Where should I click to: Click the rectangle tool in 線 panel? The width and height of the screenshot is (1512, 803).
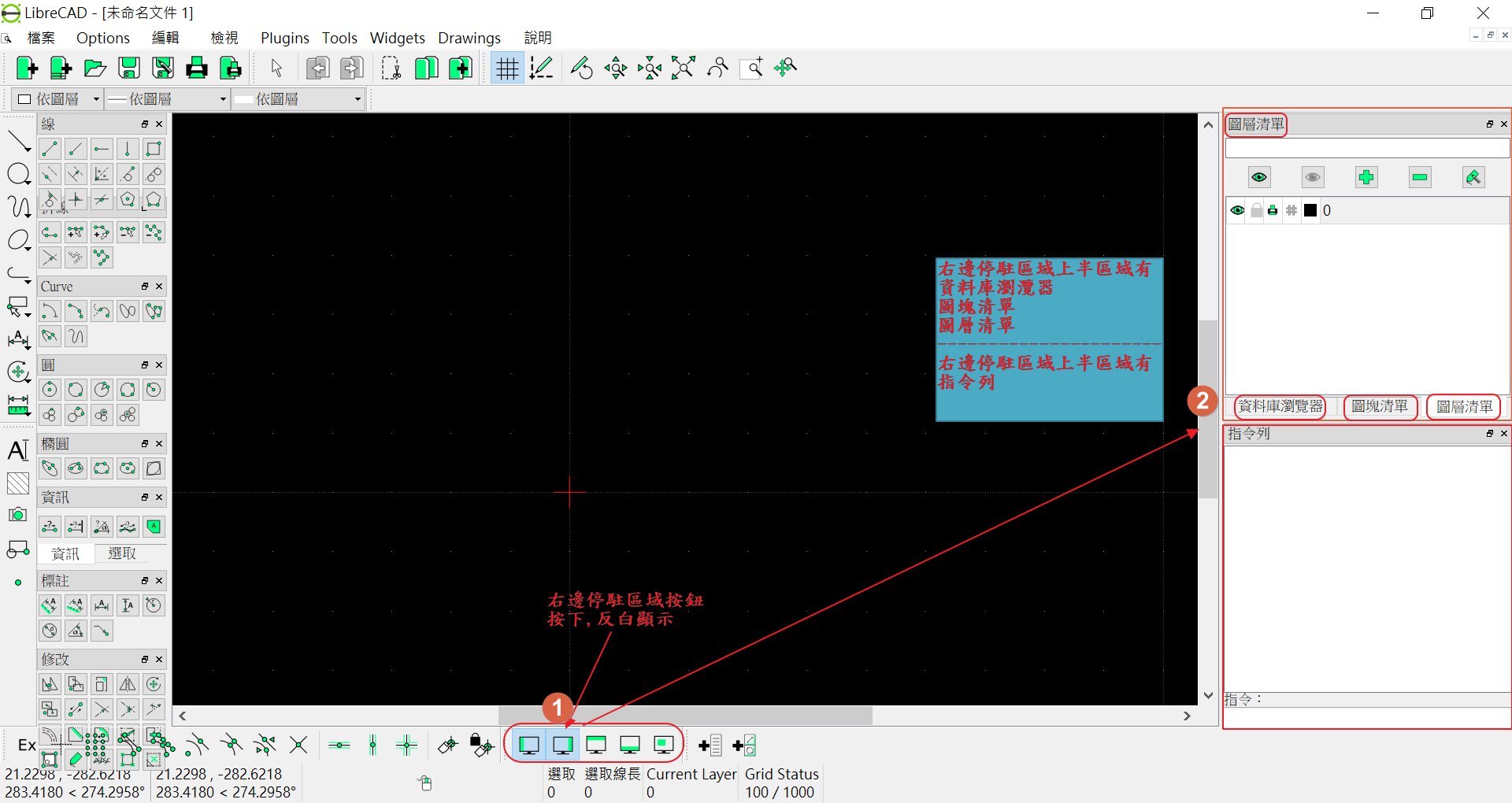click(x=154, y=149)
